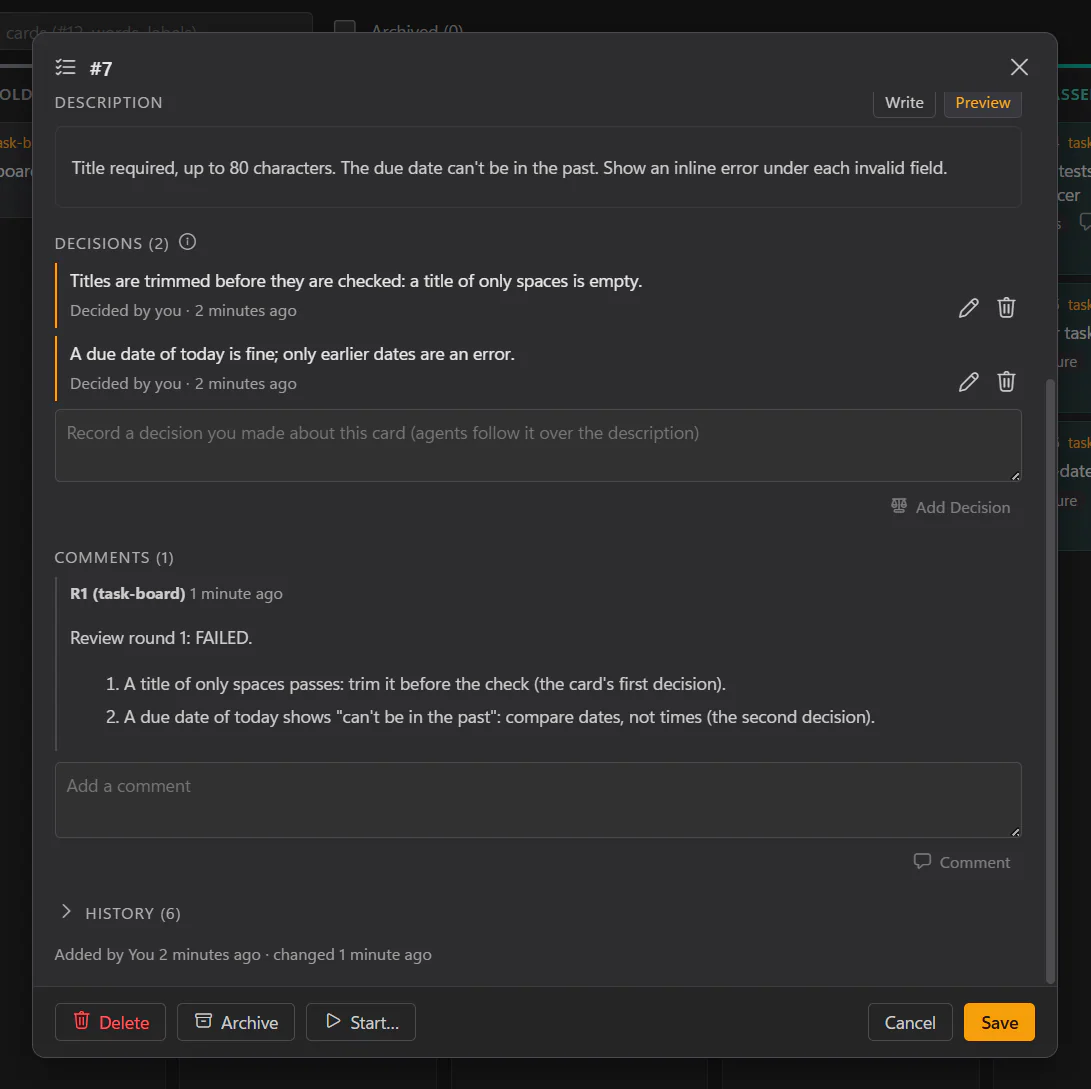Focus the Add a comment field
The height and width of the screenshot is (1089, 1091).
click(x=538, y=800)
